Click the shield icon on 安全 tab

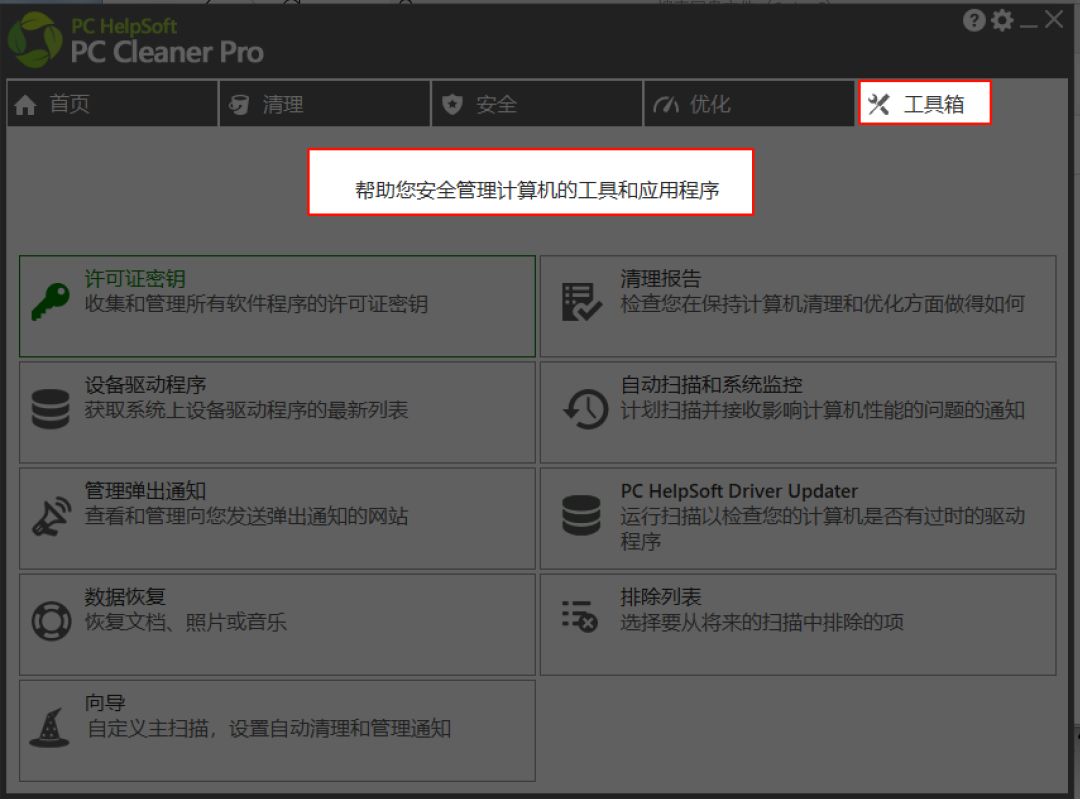[452, 105]
